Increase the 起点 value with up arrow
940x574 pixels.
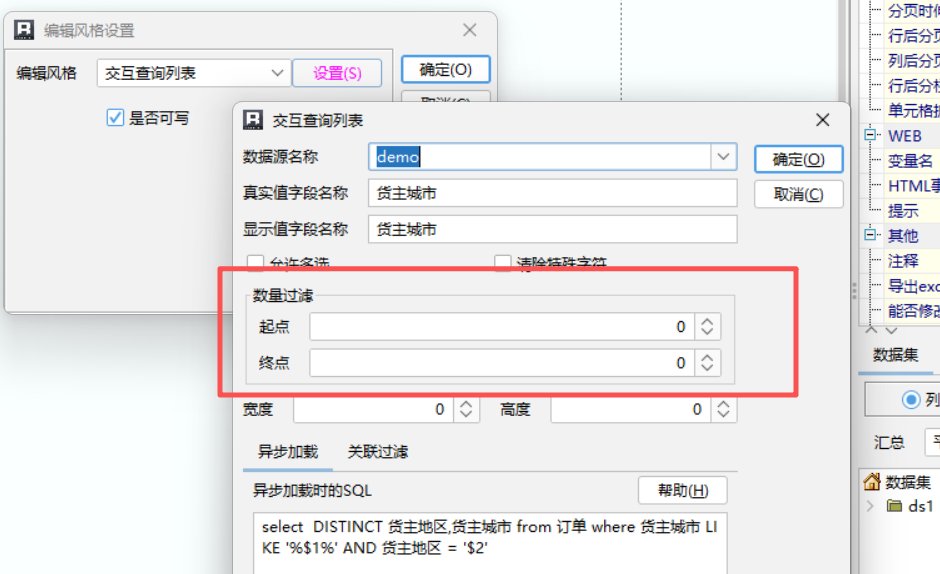tap(707, 321)
